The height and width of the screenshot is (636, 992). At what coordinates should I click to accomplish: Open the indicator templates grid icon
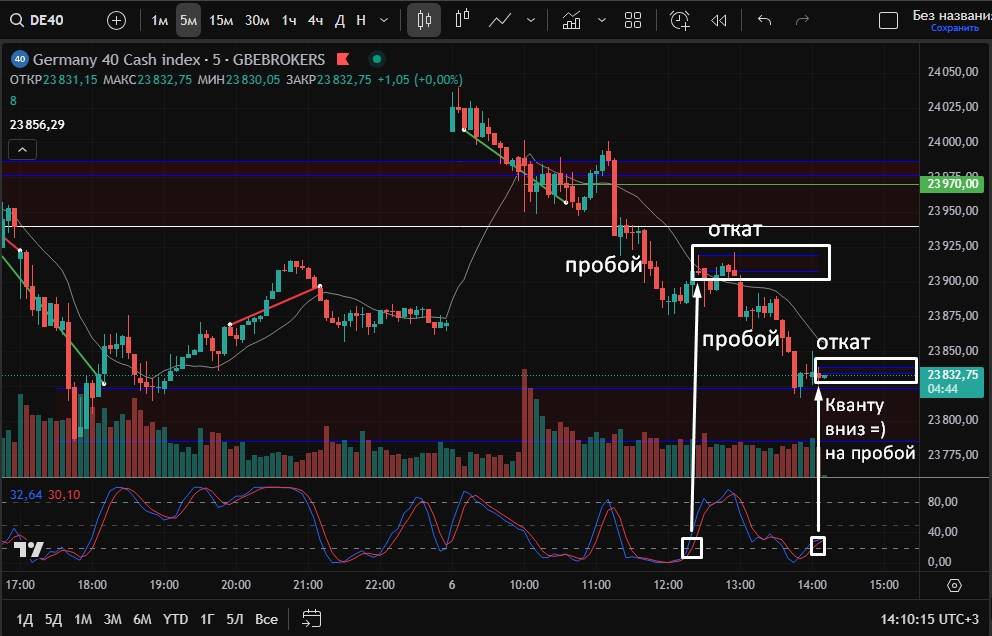pyautogui.click(x=632, y=20)
